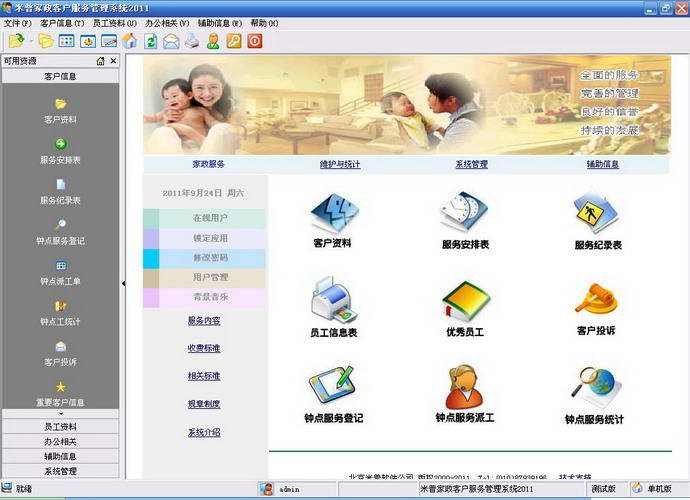This screenshot has height=500, width=690.
Task: Collapse the sidebar using the splitter arrow
Action: click(x=124, y=283)
